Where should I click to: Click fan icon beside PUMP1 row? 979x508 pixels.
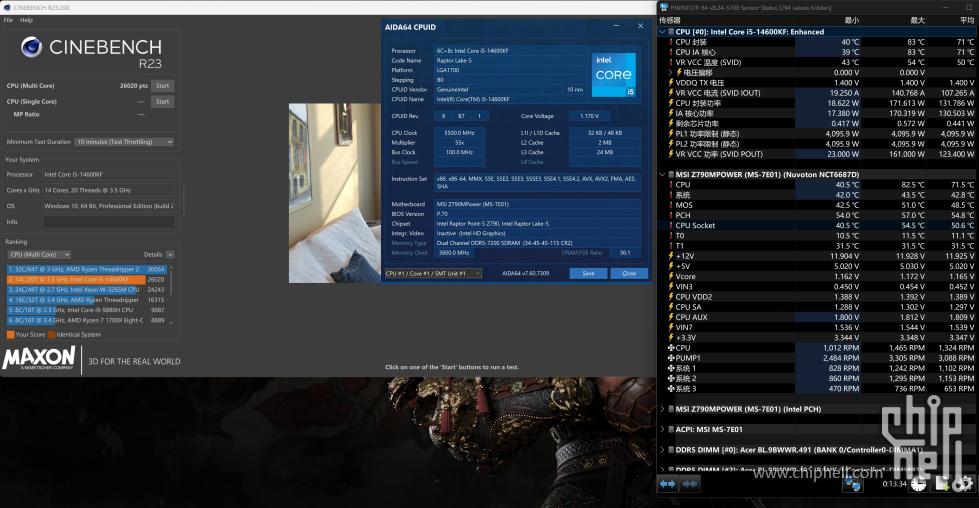tap(671, 358)
